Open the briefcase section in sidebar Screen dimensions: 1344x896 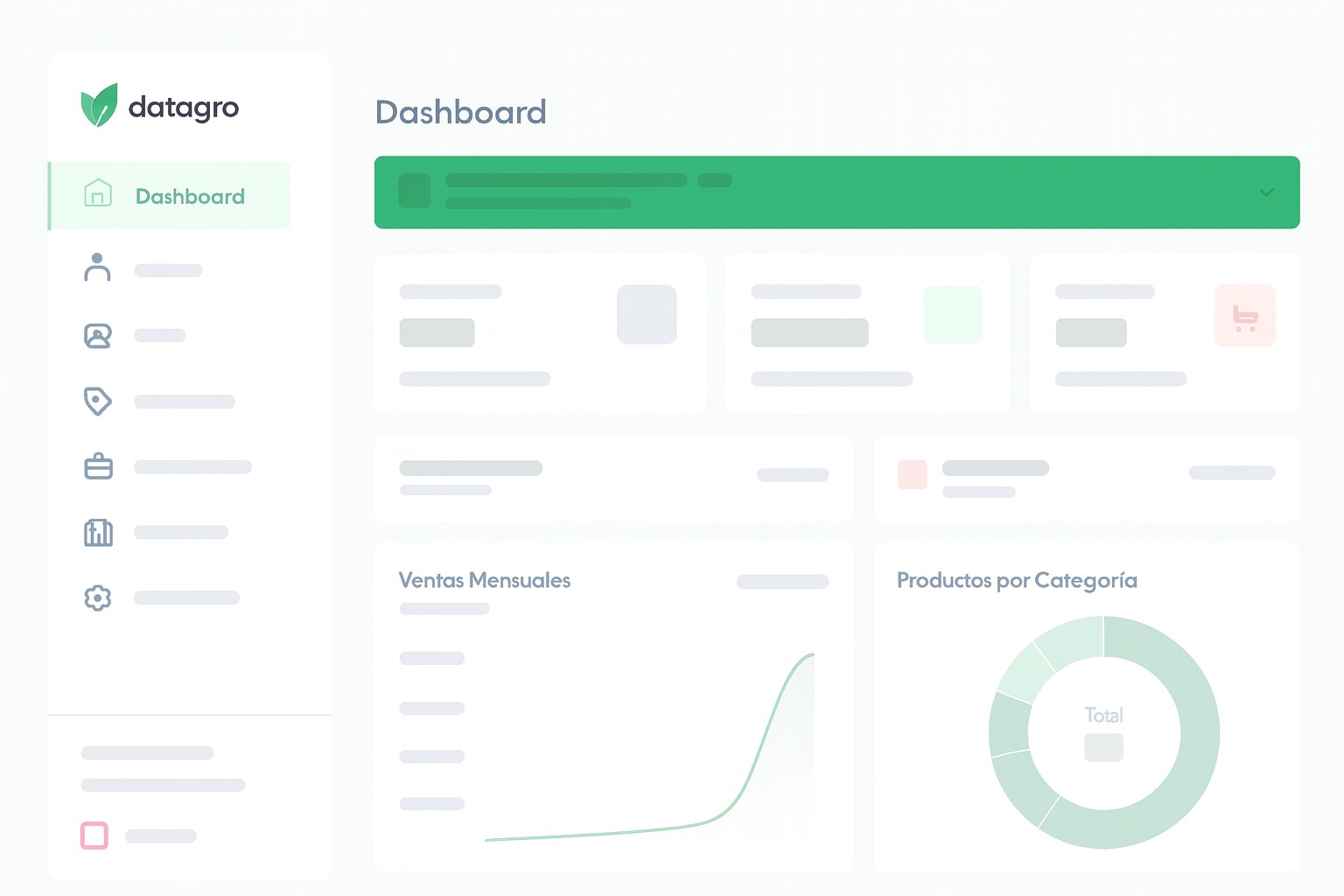coord(98,466)
